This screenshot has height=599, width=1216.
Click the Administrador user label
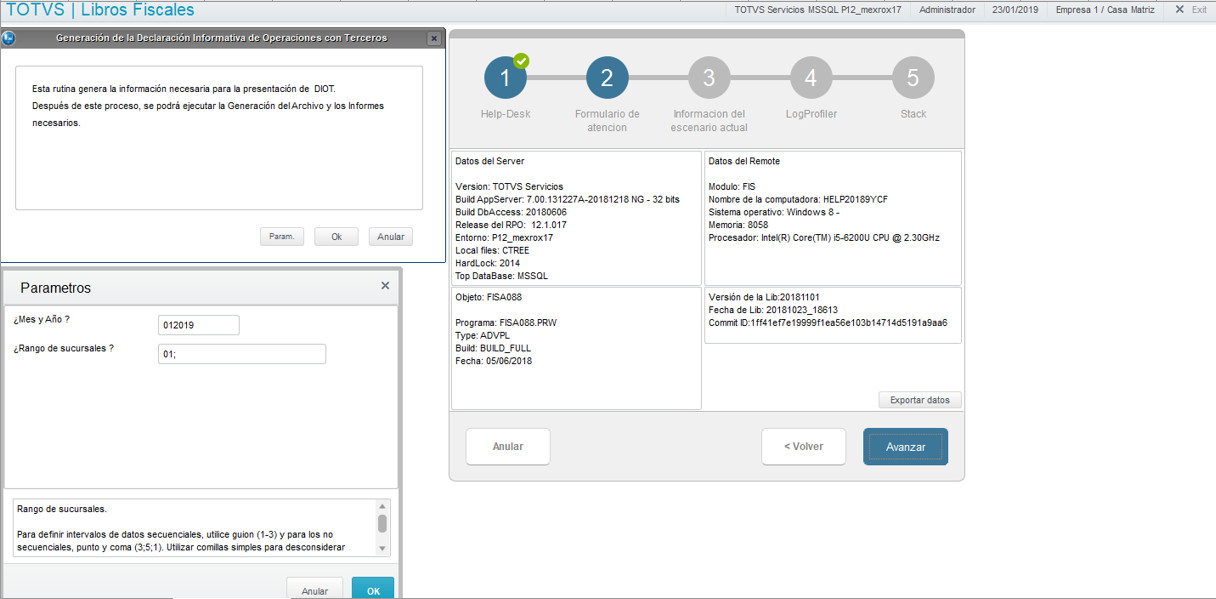947,9
